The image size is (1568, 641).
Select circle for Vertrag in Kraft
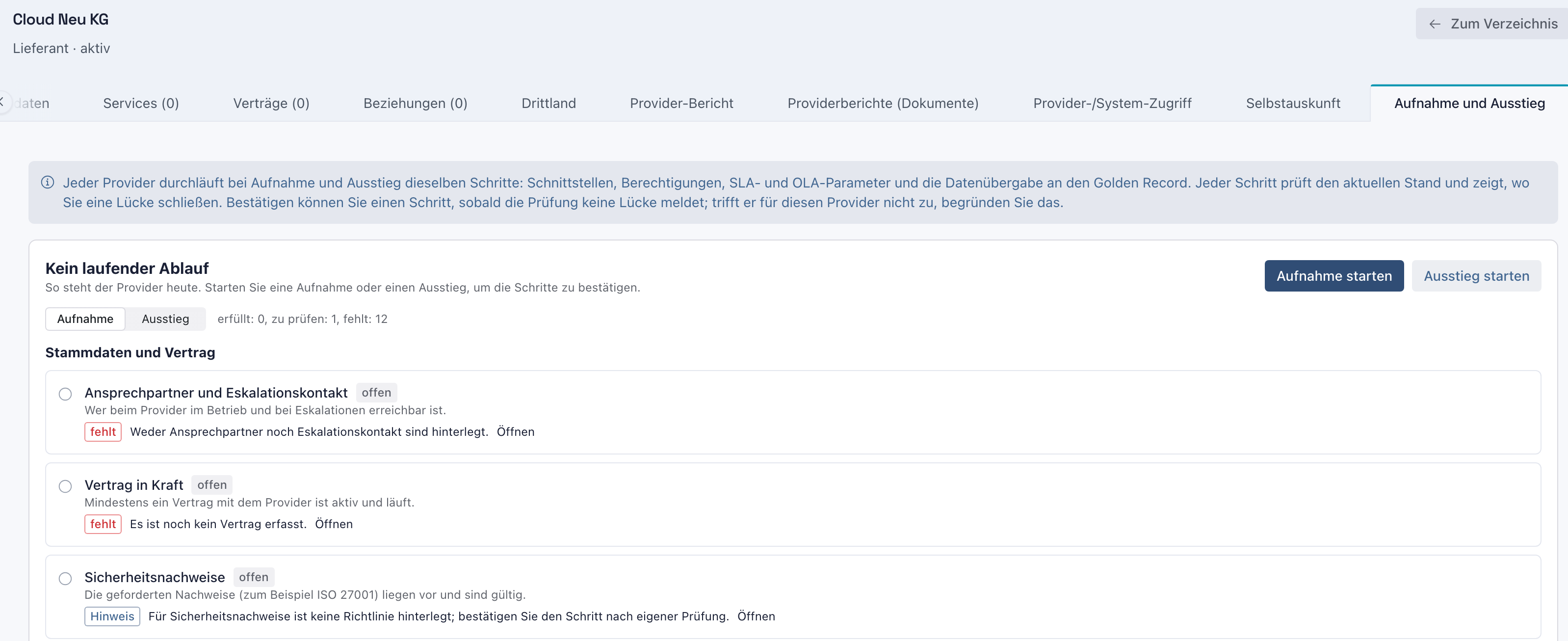[x=65, y=486]
